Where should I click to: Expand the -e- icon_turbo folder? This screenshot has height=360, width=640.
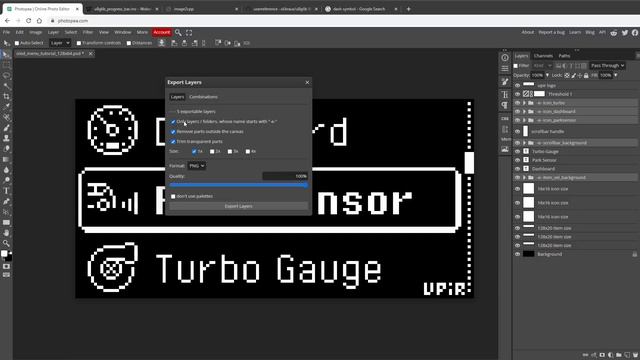524,103
